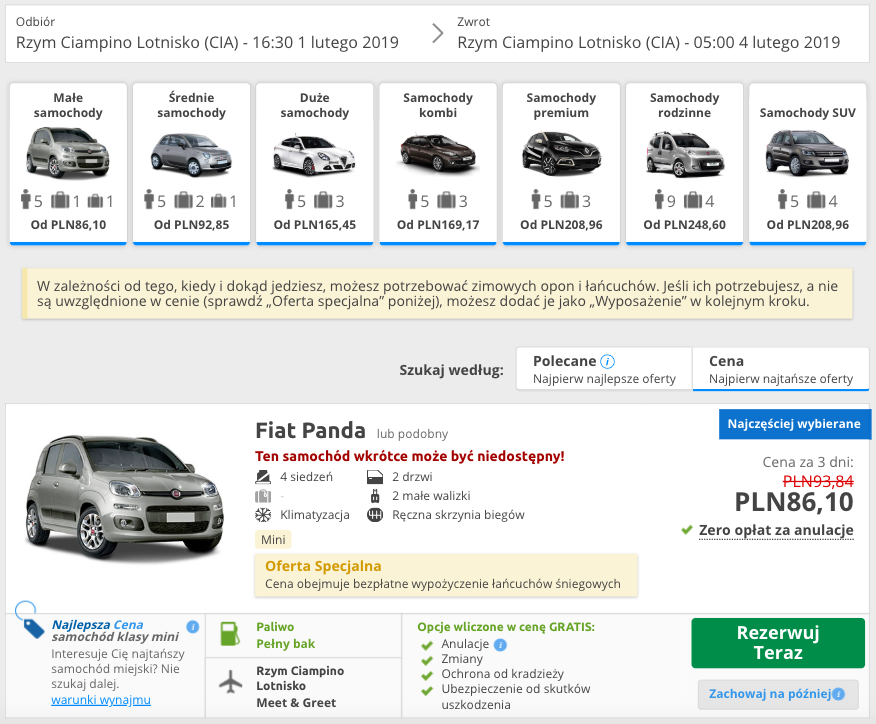Click the Odbiór pickup location field

click(x=207, y=35)
